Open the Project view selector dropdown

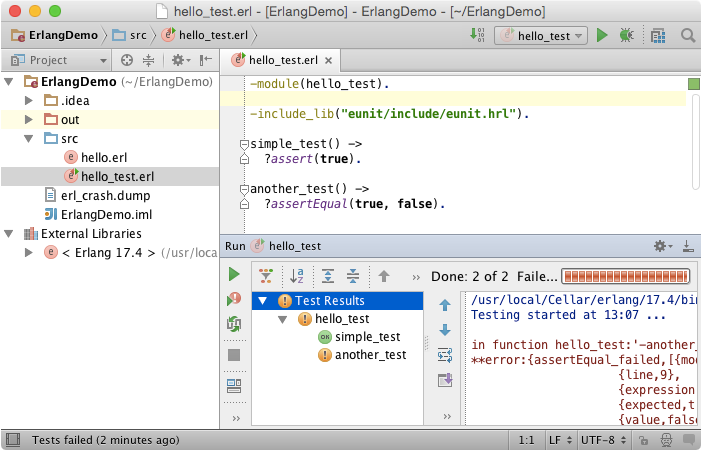tap(61, 60)
